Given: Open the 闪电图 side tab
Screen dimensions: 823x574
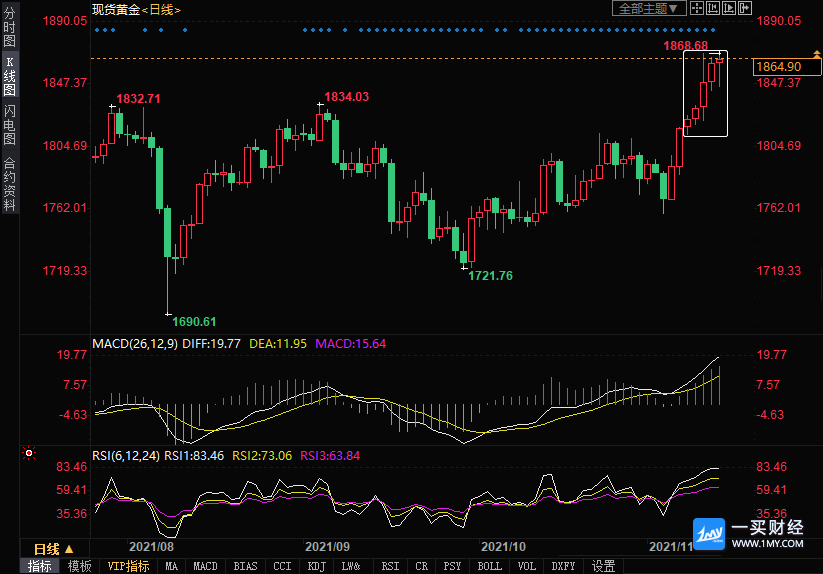Looking at the screenshot, I should tap(9, 125).
